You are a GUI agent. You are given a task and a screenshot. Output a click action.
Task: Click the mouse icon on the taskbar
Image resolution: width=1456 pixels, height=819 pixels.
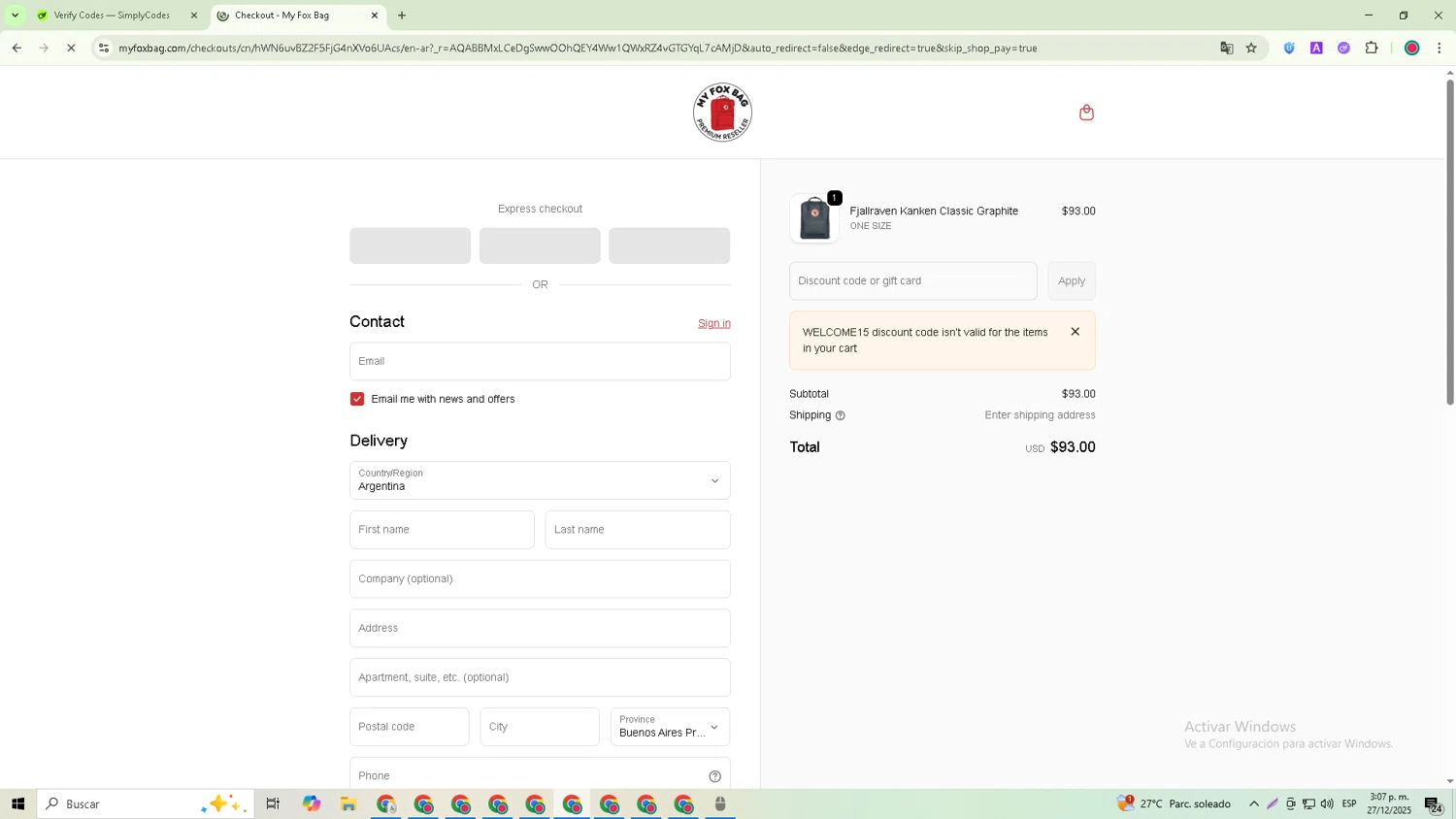tap(720, 803)
